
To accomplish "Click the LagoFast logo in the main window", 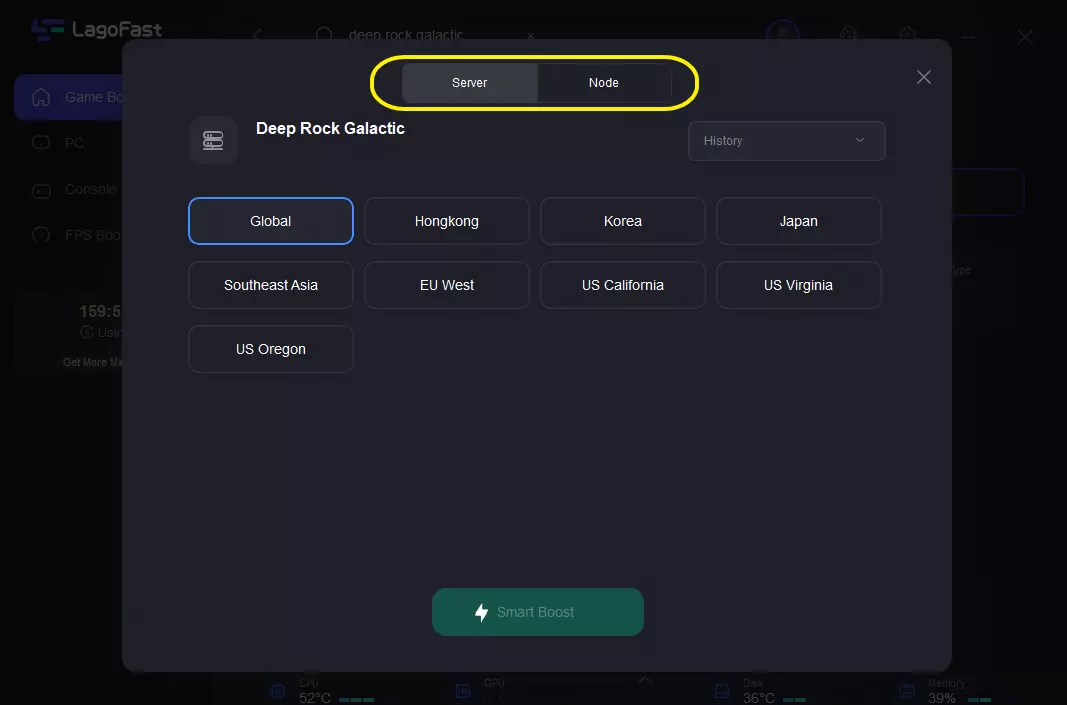I will [97, 30].
